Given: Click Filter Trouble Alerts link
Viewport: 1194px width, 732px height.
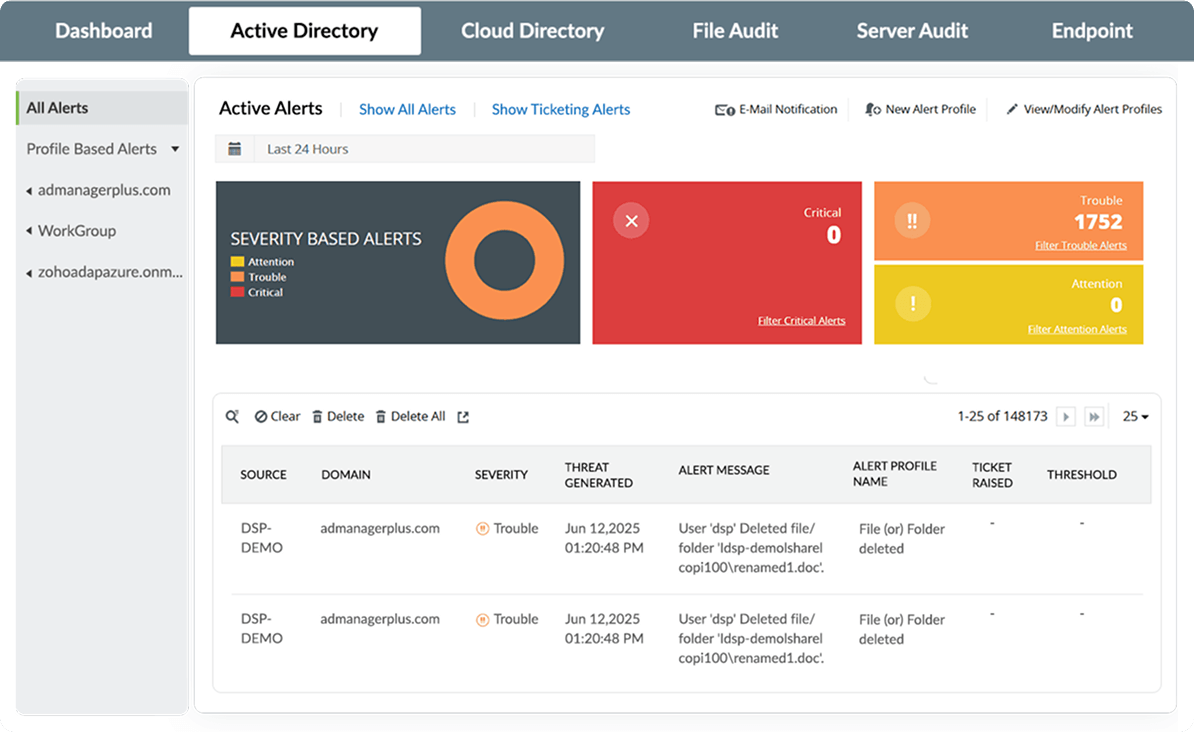Looking at the screenshot, I should click(1080, 245).
